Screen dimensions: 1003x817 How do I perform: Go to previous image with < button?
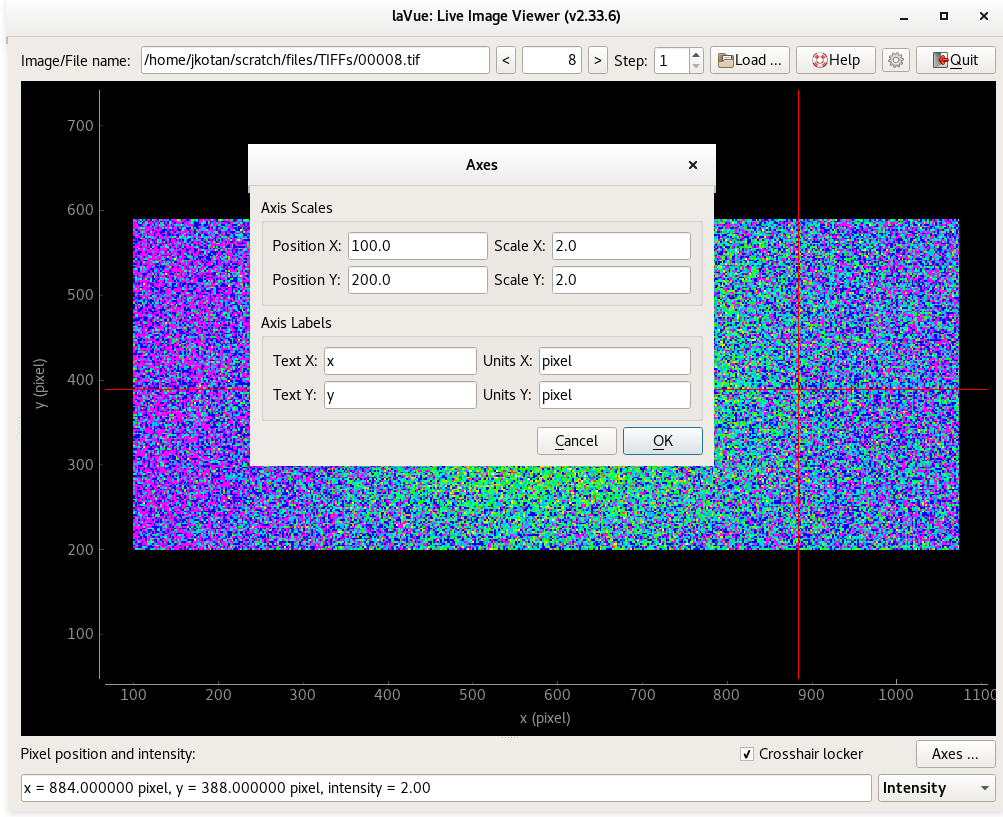pyautogui.click(x=506, y=60)
